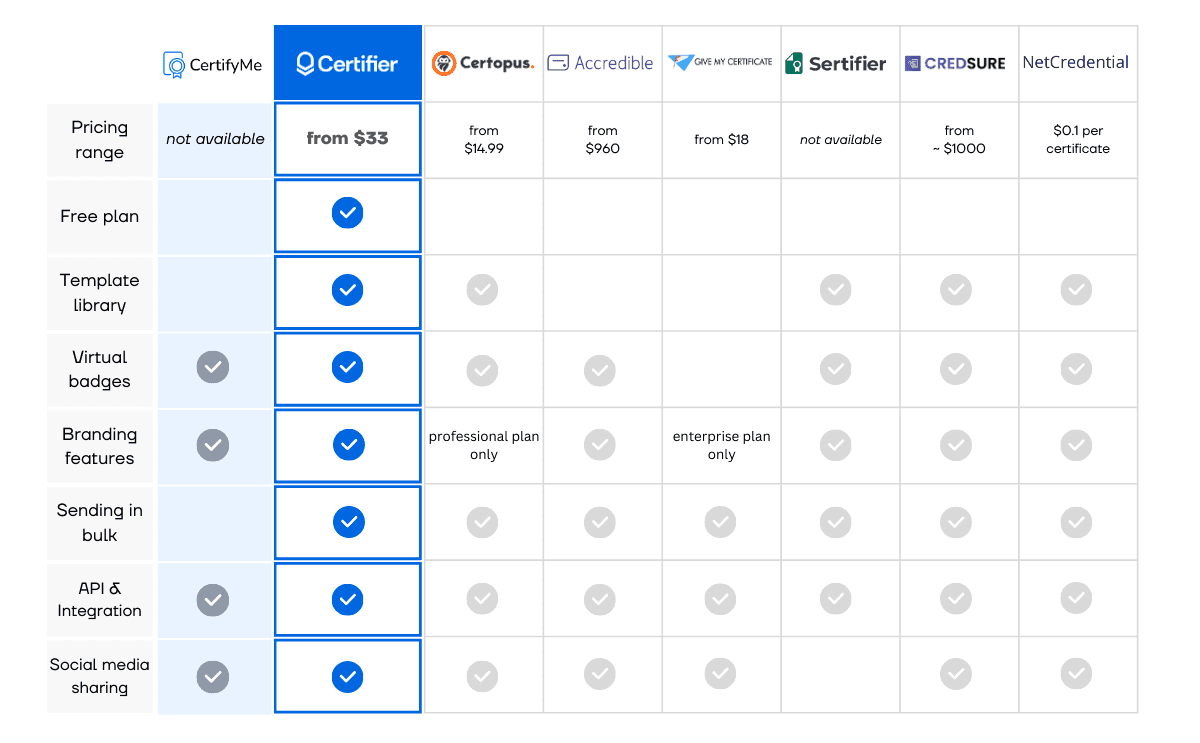The image size is (1200, 743).
Task: Click Certifier's Social media sharing checkmark
Action: pos(347,677)
